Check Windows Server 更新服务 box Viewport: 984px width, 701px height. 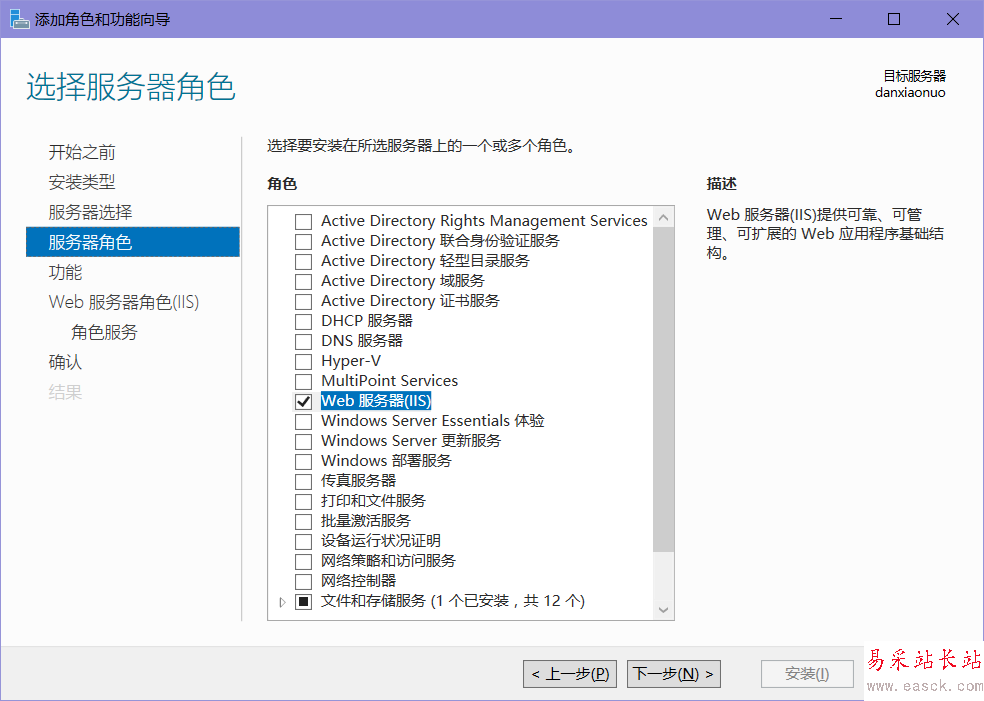point(303,442)
